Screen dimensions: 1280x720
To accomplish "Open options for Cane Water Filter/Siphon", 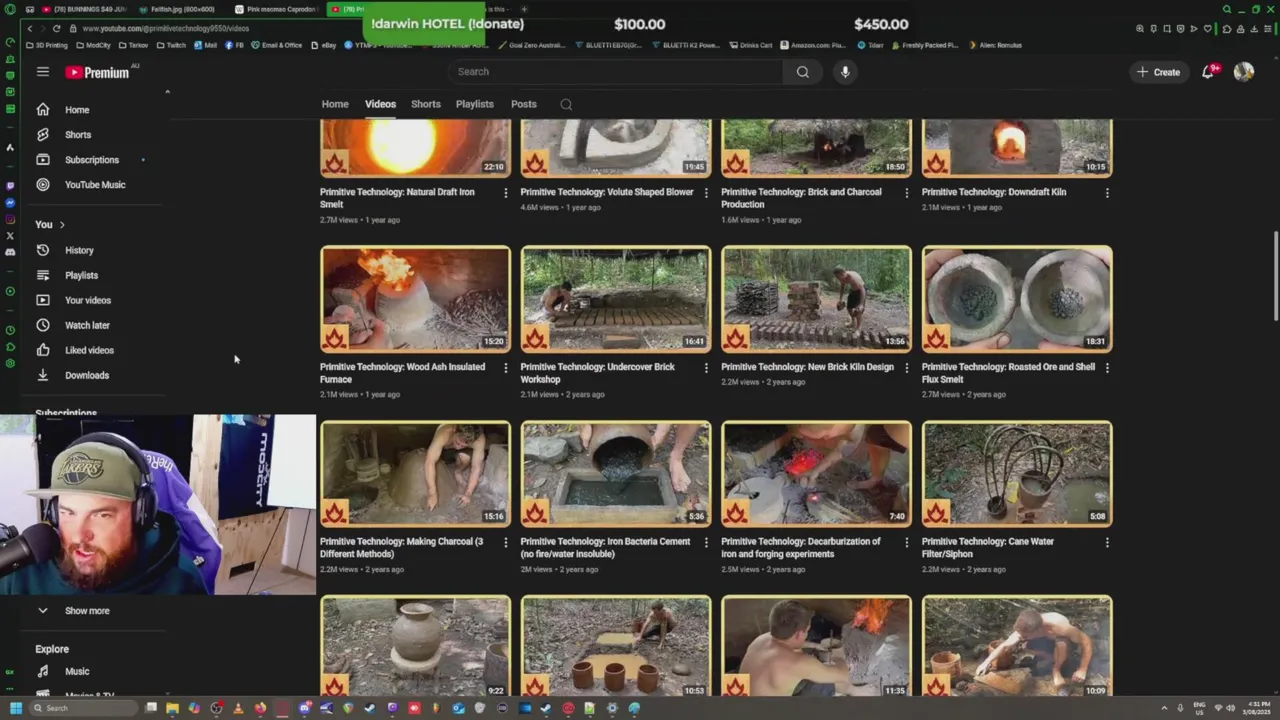I will [x=1107, y=543].
